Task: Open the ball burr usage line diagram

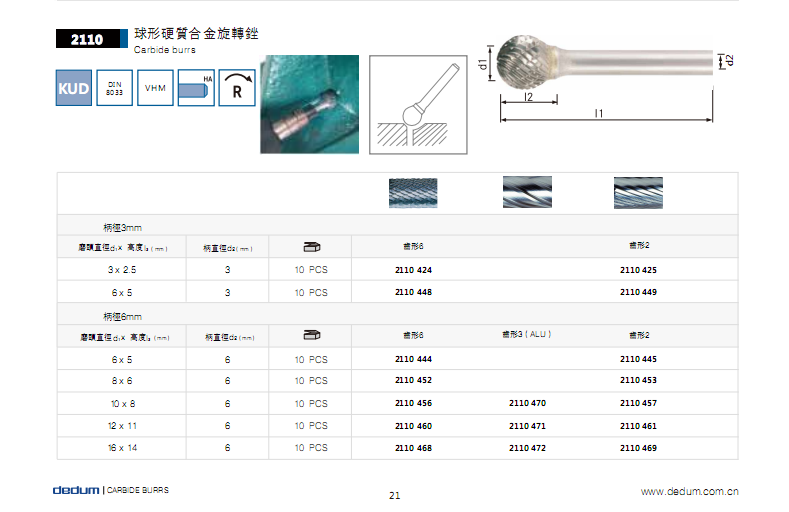Action: (x=418, y=105)
